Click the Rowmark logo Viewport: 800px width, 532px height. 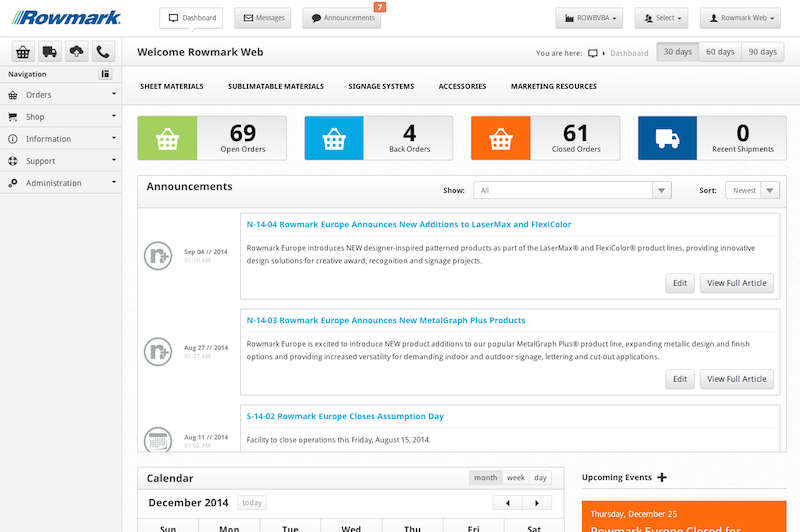point(66,18)
